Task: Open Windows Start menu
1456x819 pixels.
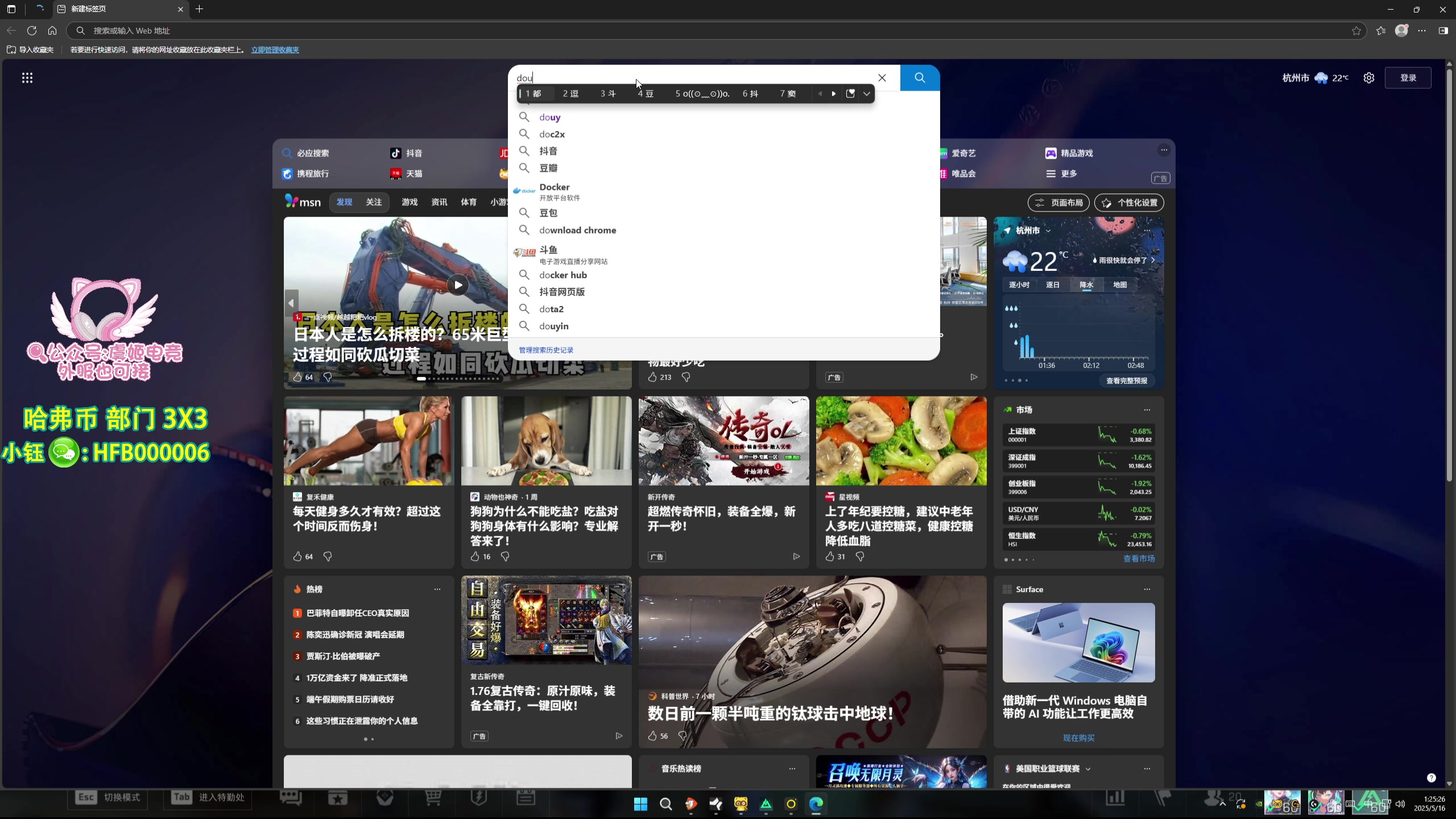Action: [x=640, y=804]
